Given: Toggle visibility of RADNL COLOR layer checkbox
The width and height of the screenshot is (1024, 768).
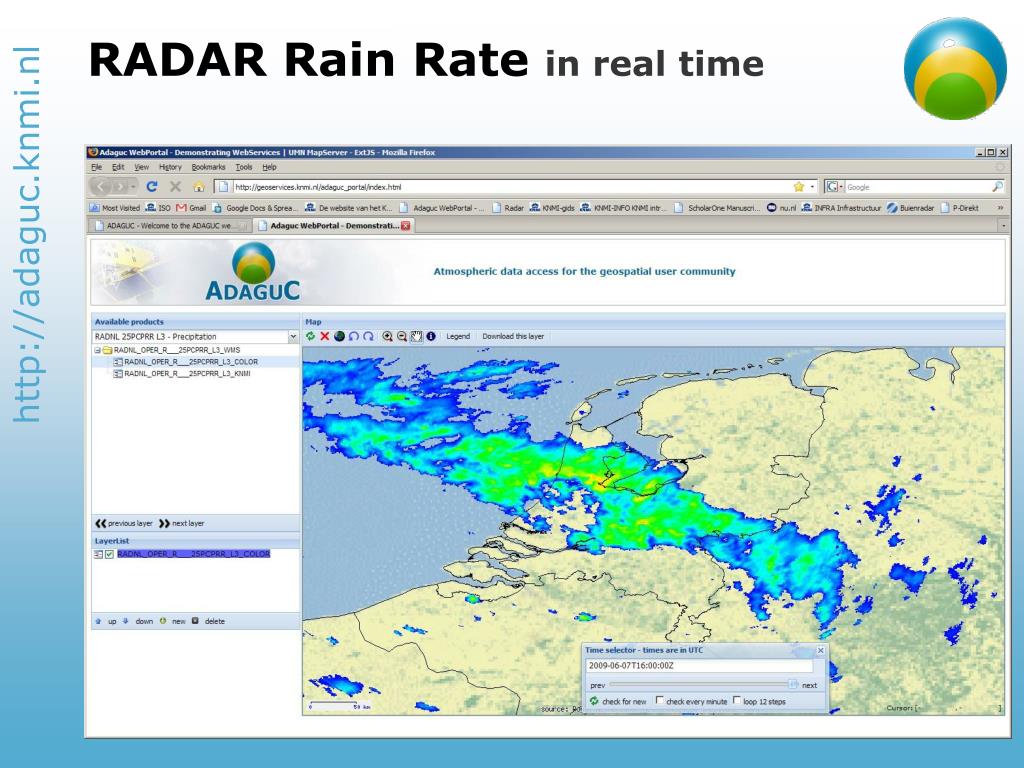Looking at the screenshot, I should point(110,554).
